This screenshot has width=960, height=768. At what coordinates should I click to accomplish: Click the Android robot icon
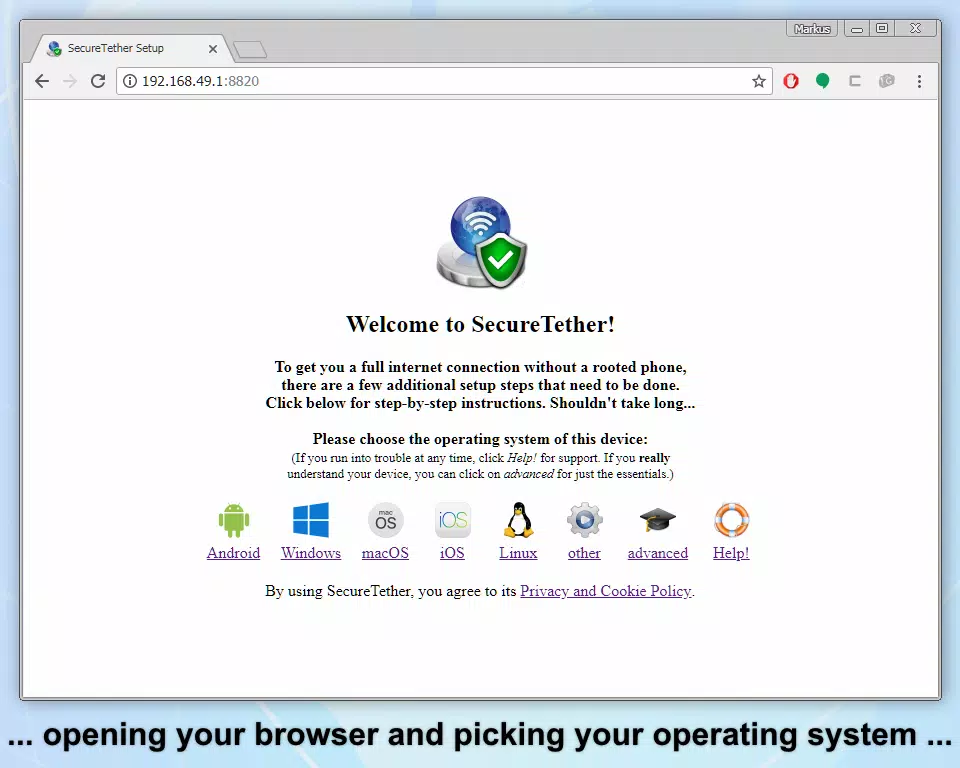point(233,520)
